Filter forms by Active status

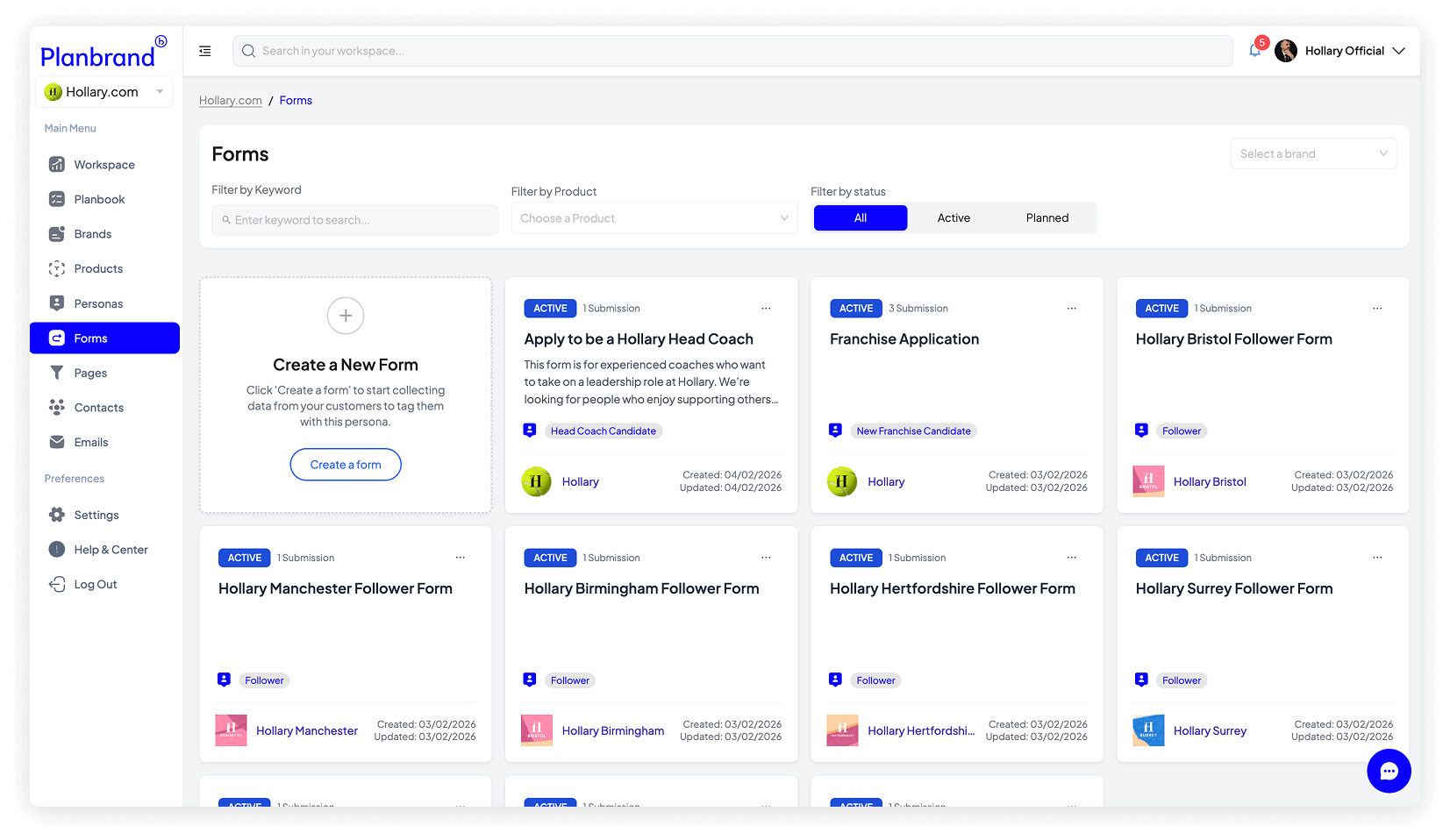pyautogui.click(x=954, y=218)
